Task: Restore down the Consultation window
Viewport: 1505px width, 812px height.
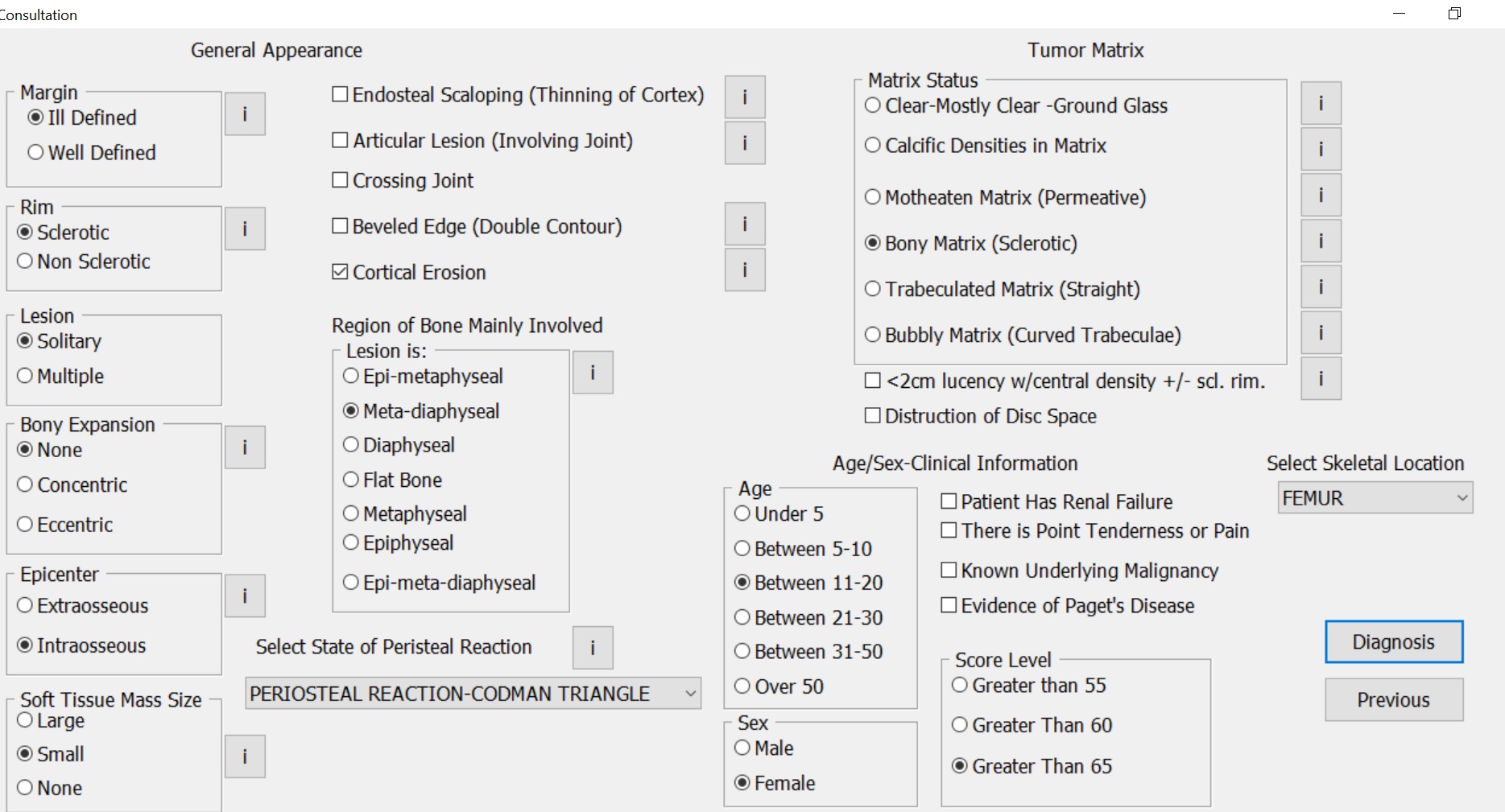Action: click(1454, 14)
